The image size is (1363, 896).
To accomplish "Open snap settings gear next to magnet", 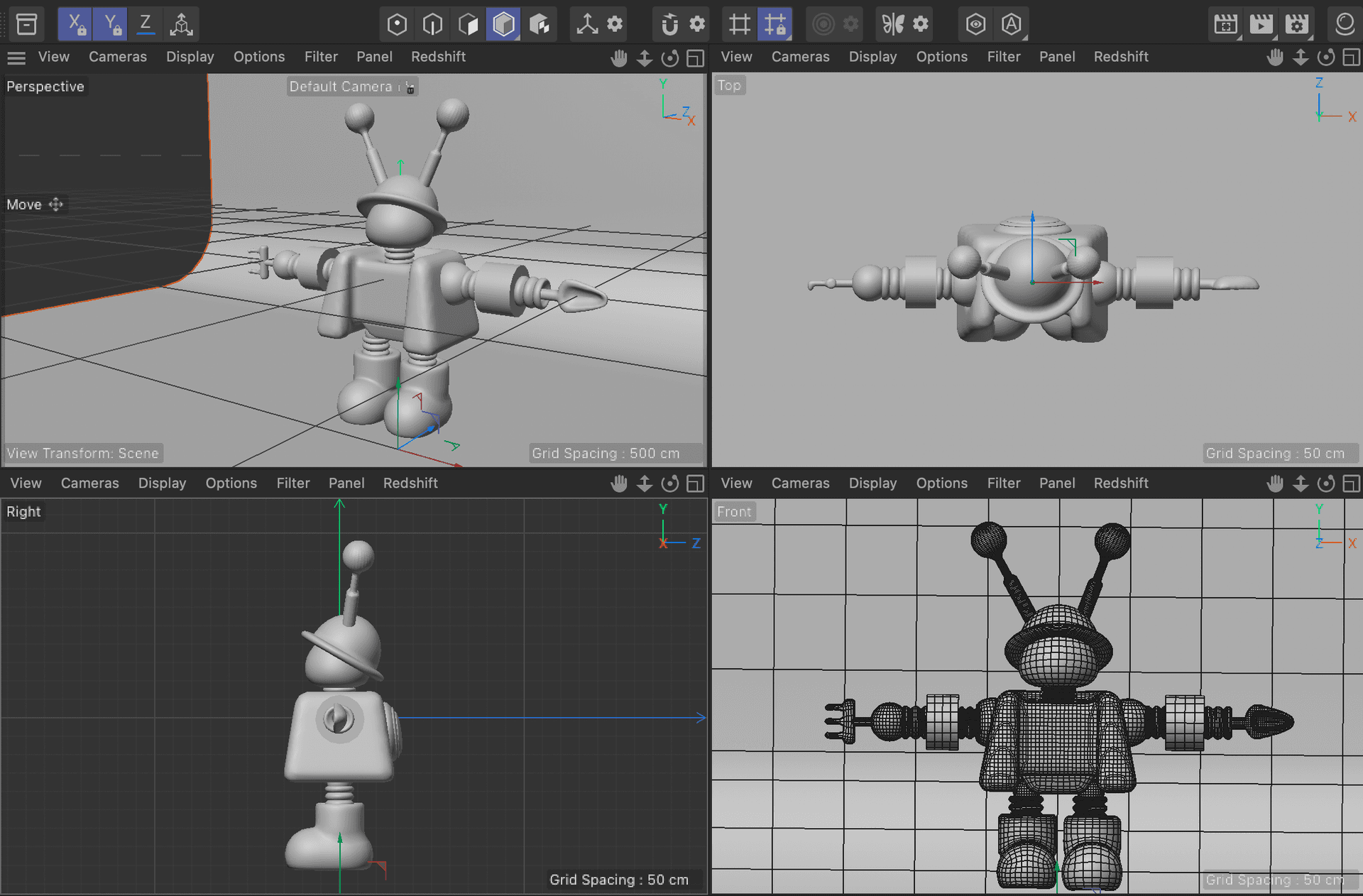I will pyautogui.click(x=698, y=24).
